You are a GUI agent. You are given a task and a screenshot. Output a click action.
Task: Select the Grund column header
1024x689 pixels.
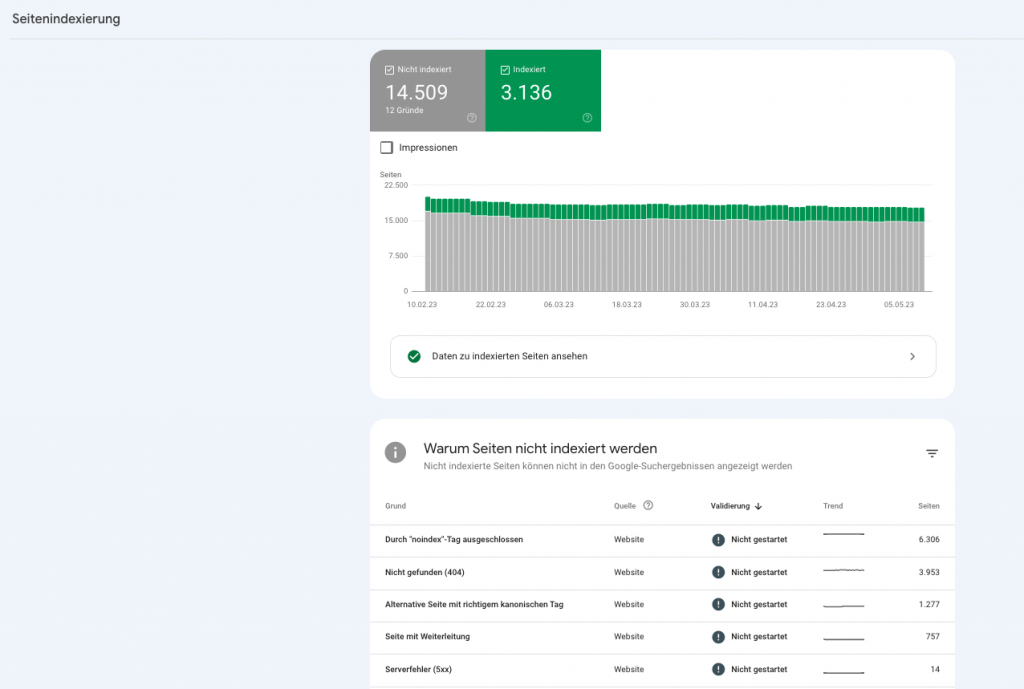point(395,506)
